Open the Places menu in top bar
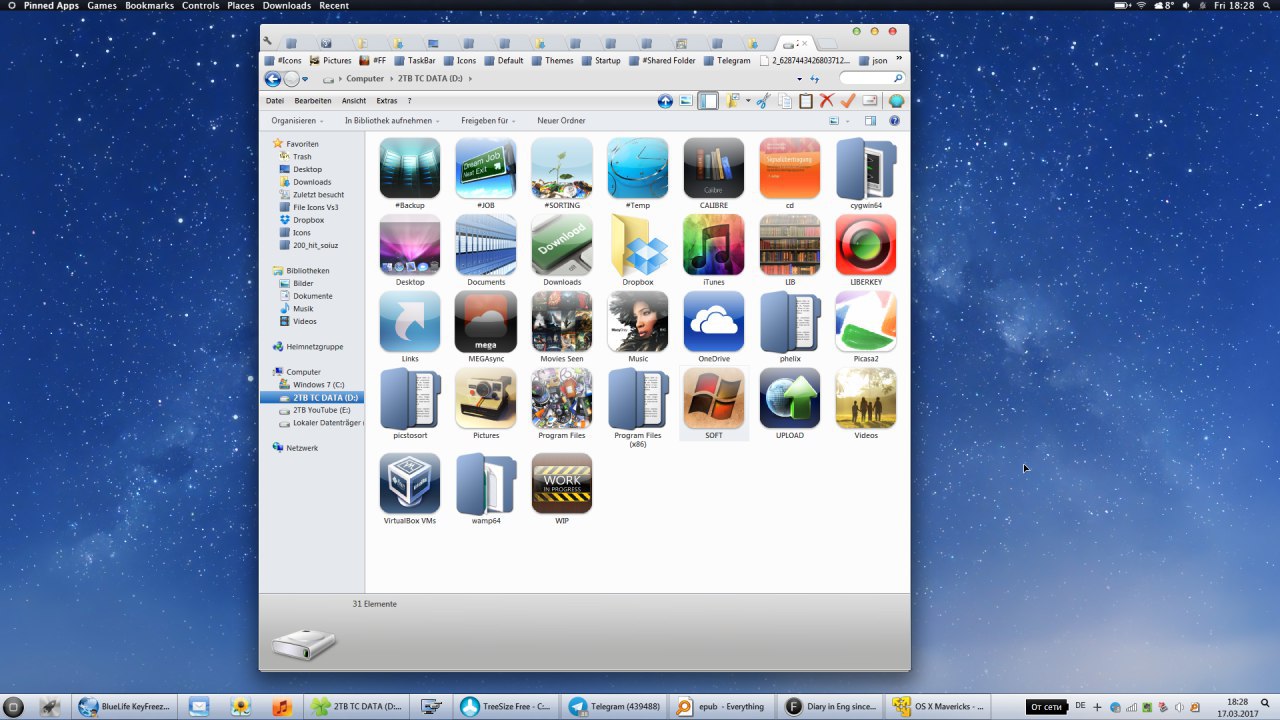This screenshot has width=1280, height=720. pos(240,6)
